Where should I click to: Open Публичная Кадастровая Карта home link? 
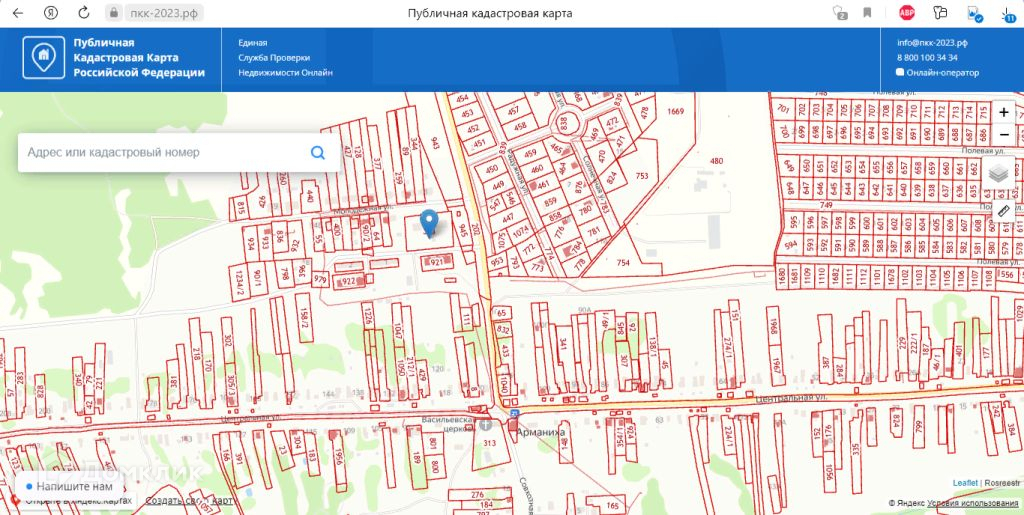click(x=138, y=57)
